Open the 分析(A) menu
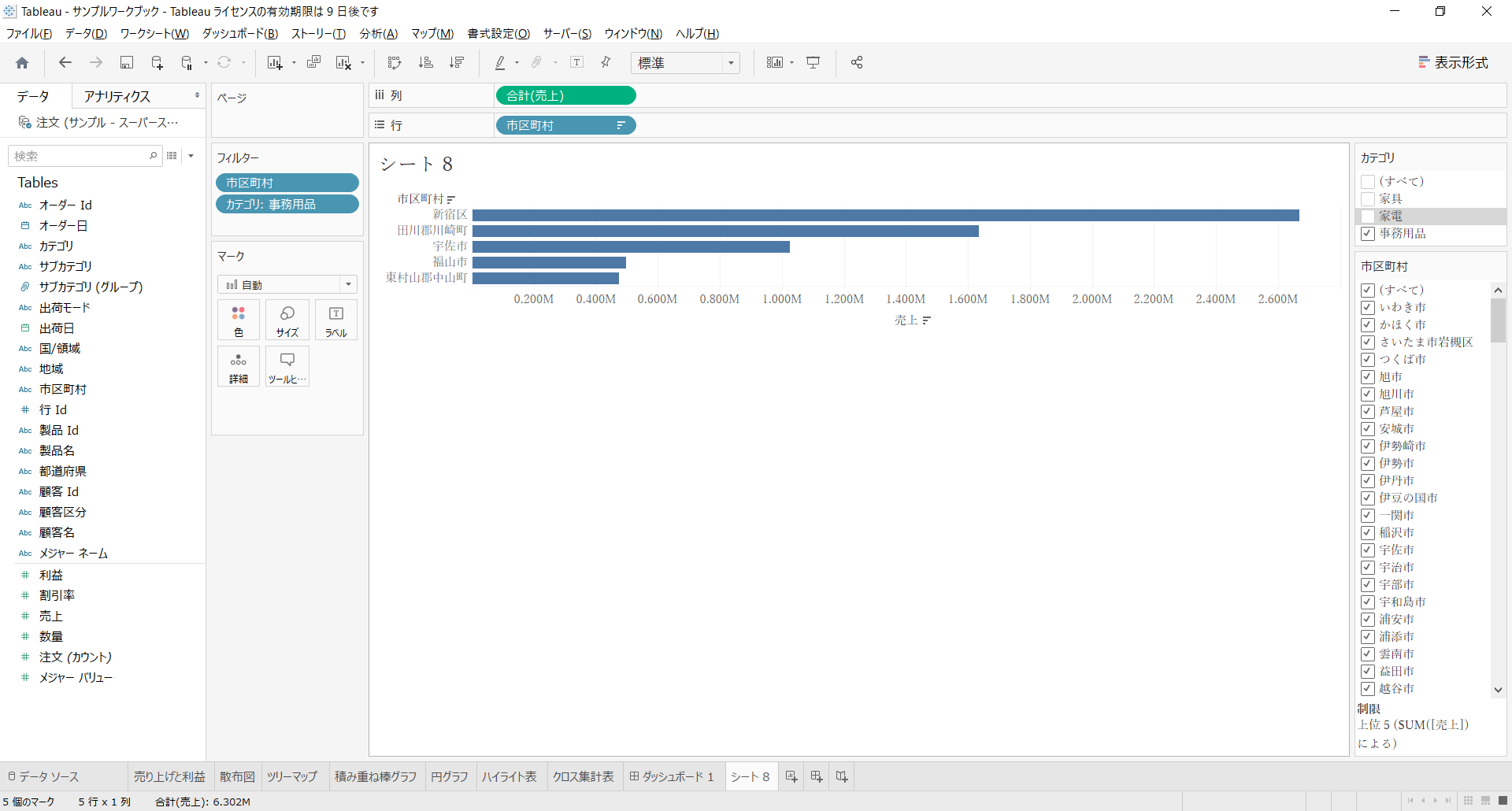The image size is (1512, 811). click(379, 34)
